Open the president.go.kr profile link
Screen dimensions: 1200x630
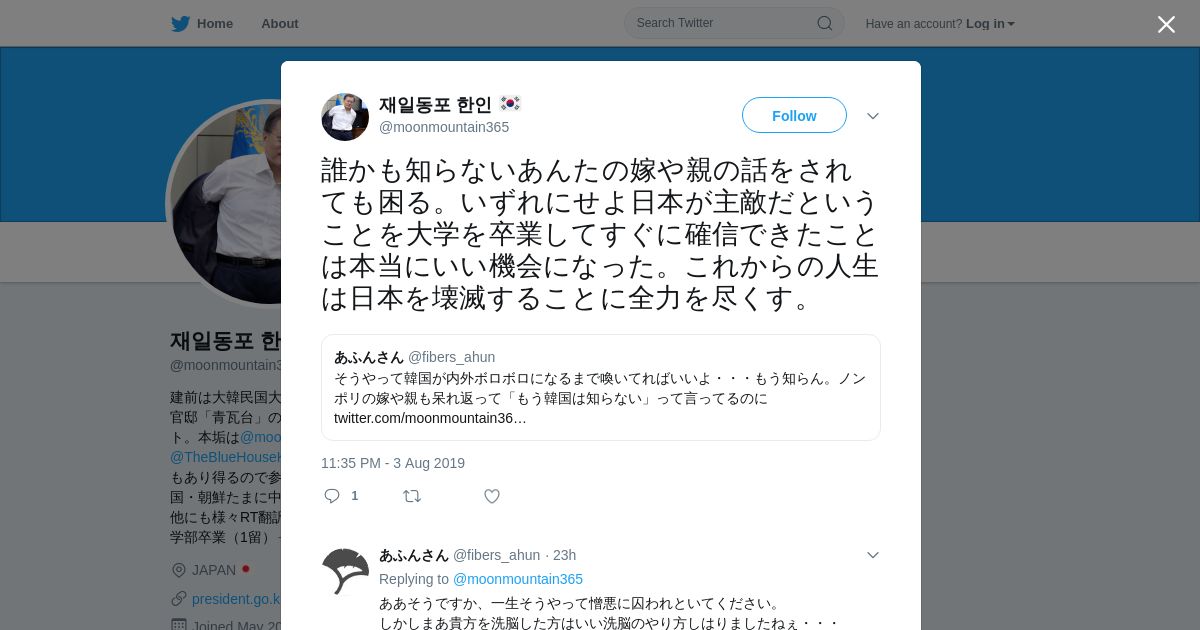236,599
